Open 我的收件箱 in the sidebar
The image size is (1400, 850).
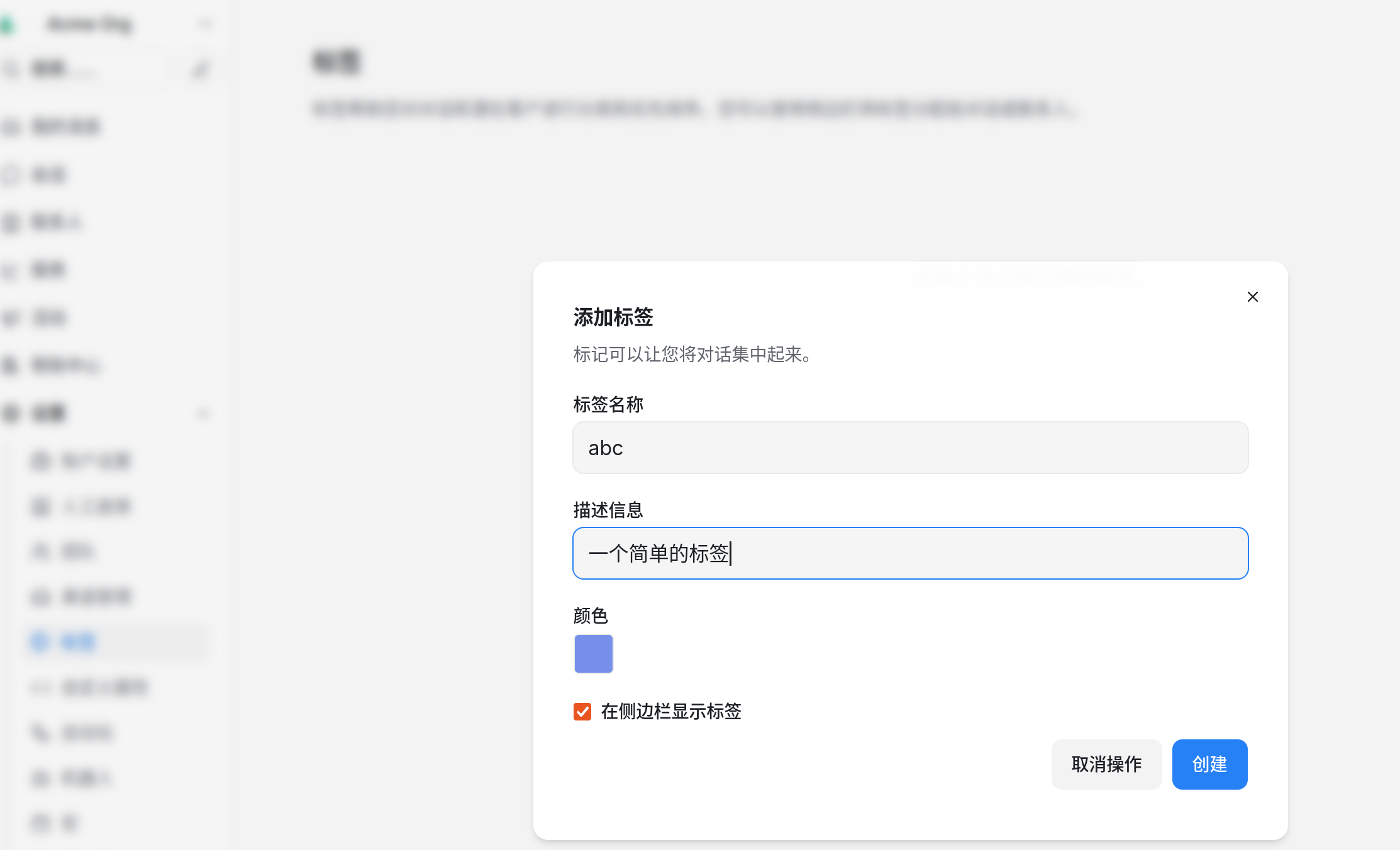point(66,126)
